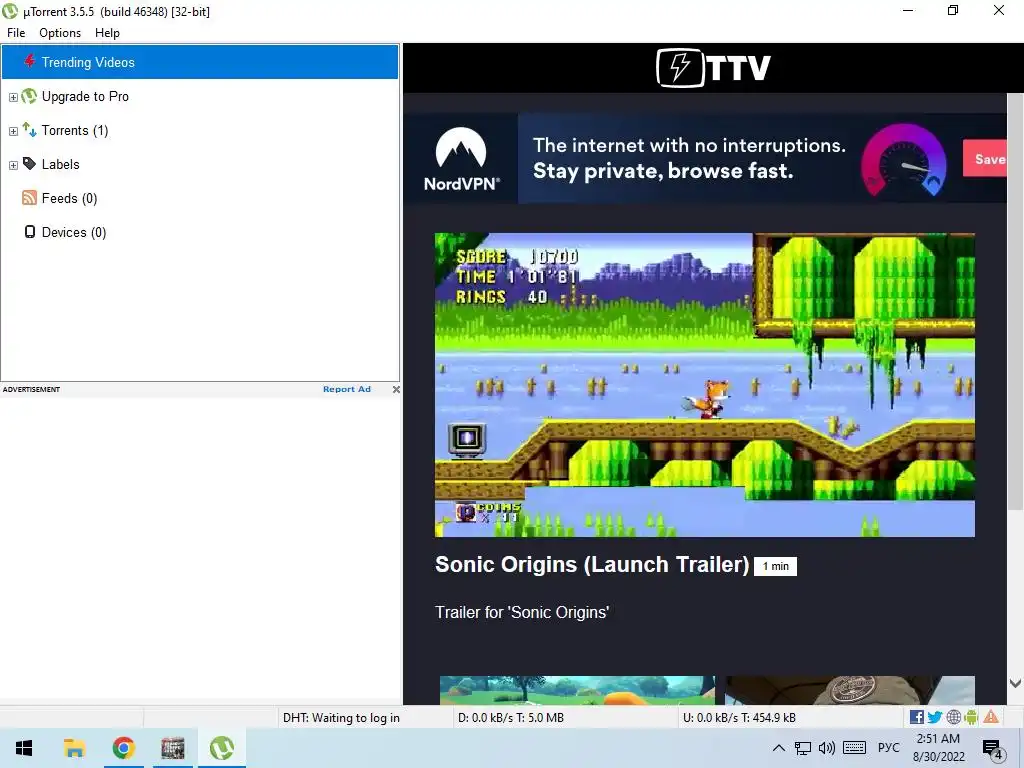Open the Help menu
1024x768 pixels.
(107, 33)
